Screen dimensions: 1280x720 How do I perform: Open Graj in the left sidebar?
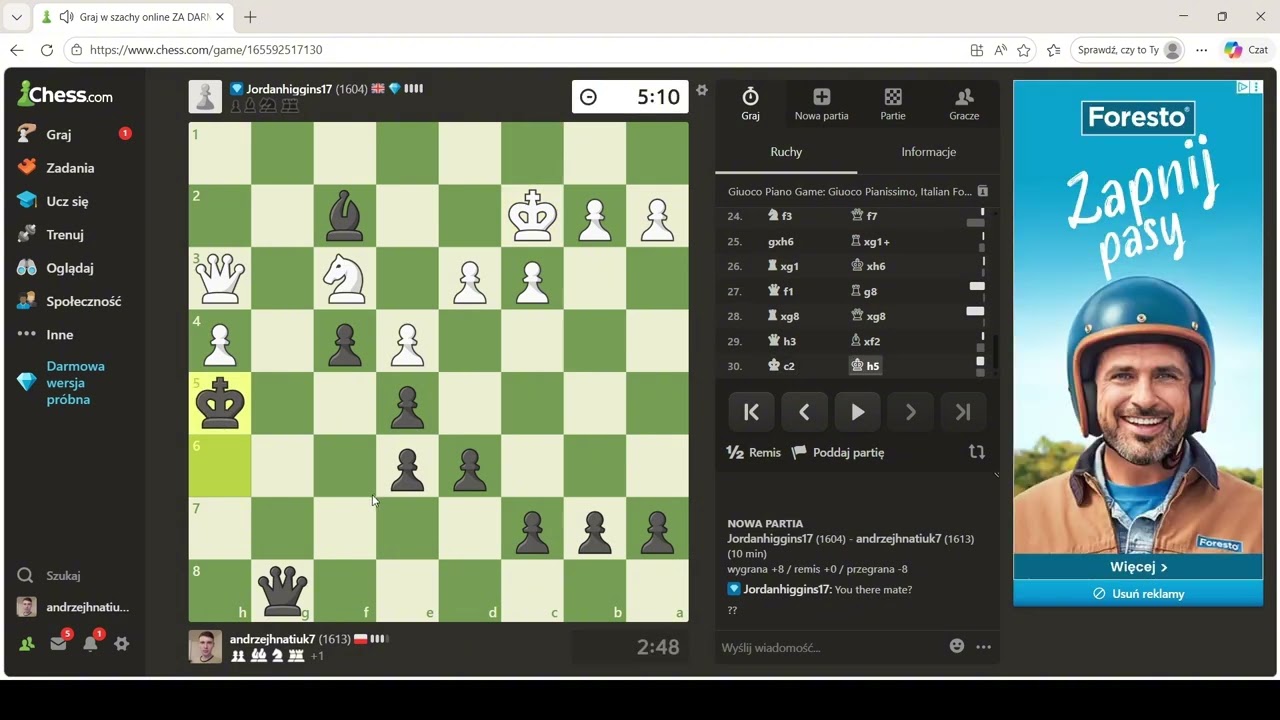pyautogui.click(x=59, y=134)
